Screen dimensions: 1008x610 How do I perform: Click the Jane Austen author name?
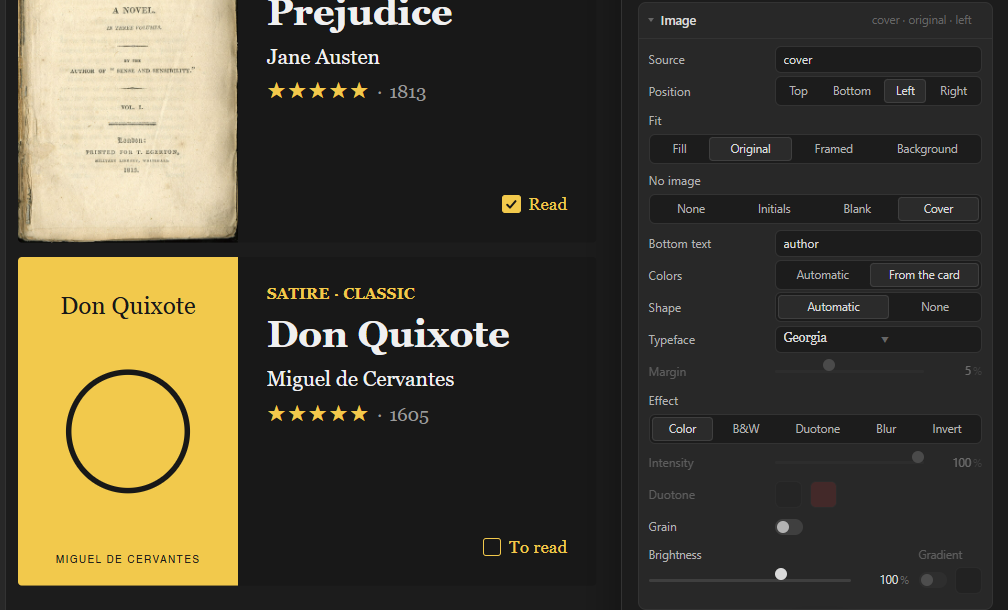(x=323, y=57)
